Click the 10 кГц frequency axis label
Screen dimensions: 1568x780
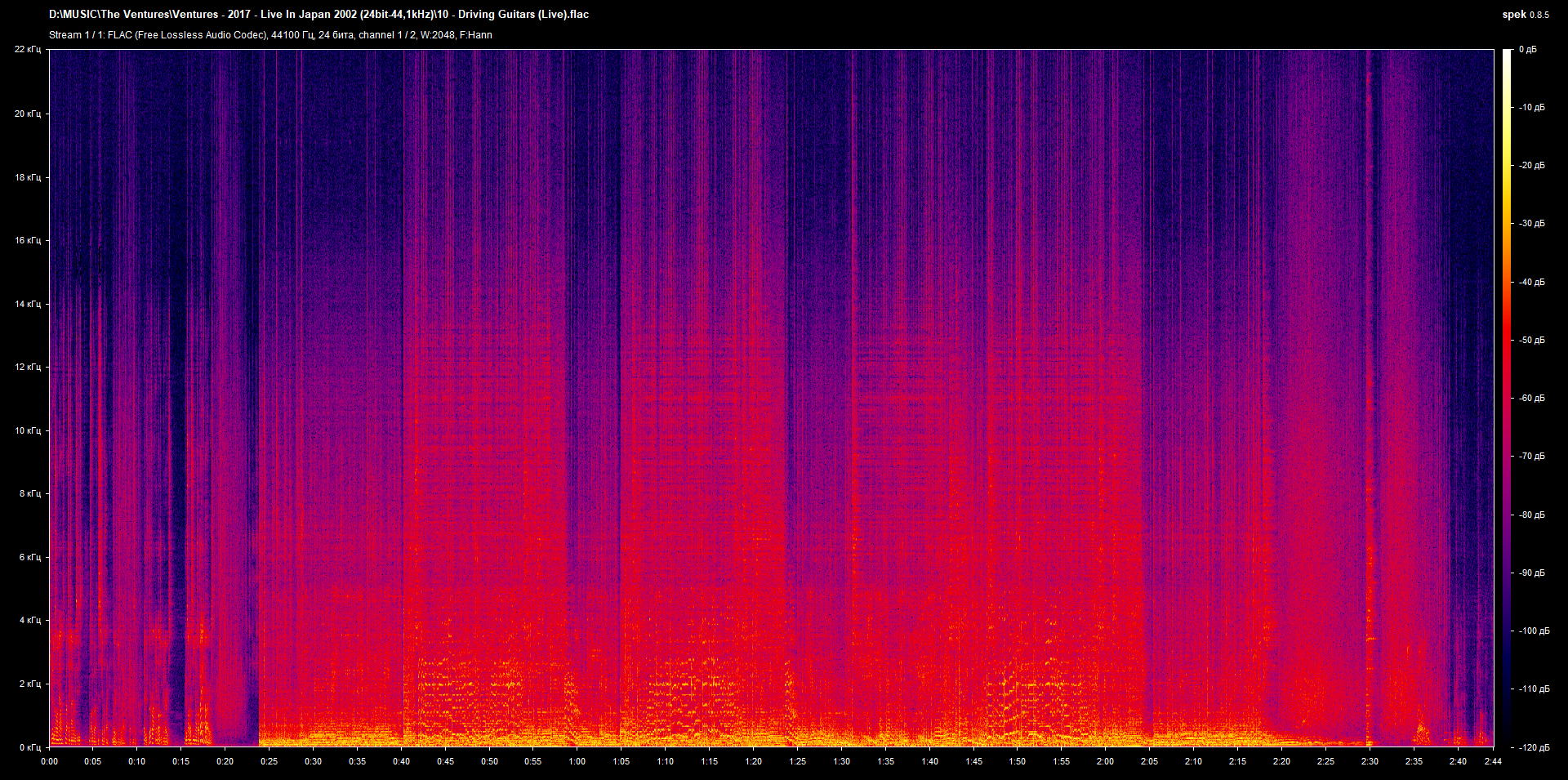click(29, 431)
